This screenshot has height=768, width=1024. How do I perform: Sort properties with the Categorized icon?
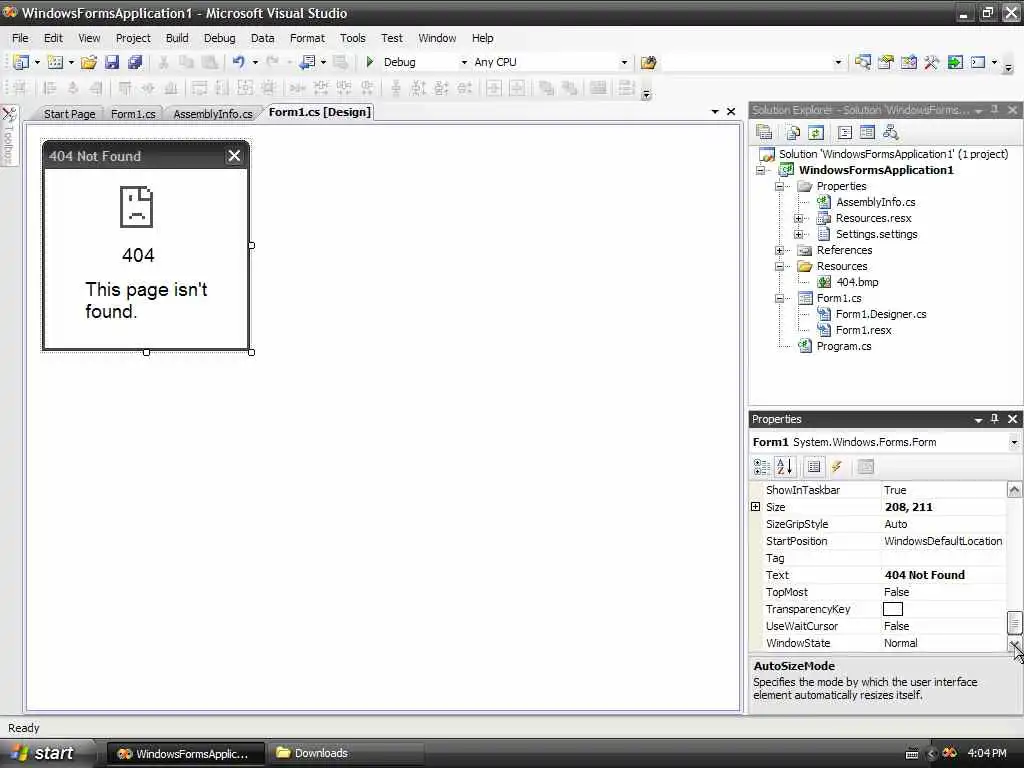(x=761, y=466)
